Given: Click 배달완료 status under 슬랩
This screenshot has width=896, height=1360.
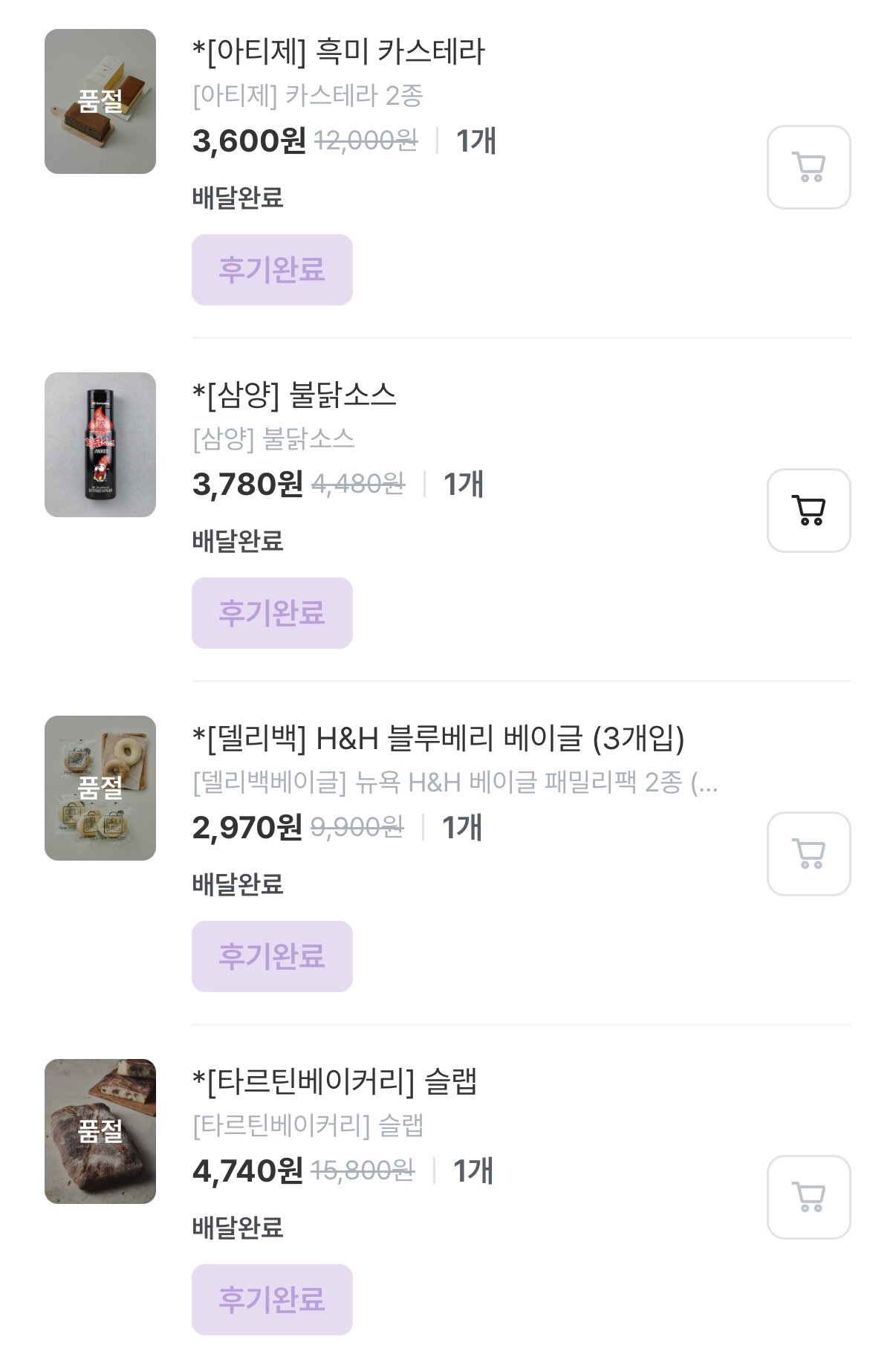Looking at the screenshot, I should (238, 1228).
